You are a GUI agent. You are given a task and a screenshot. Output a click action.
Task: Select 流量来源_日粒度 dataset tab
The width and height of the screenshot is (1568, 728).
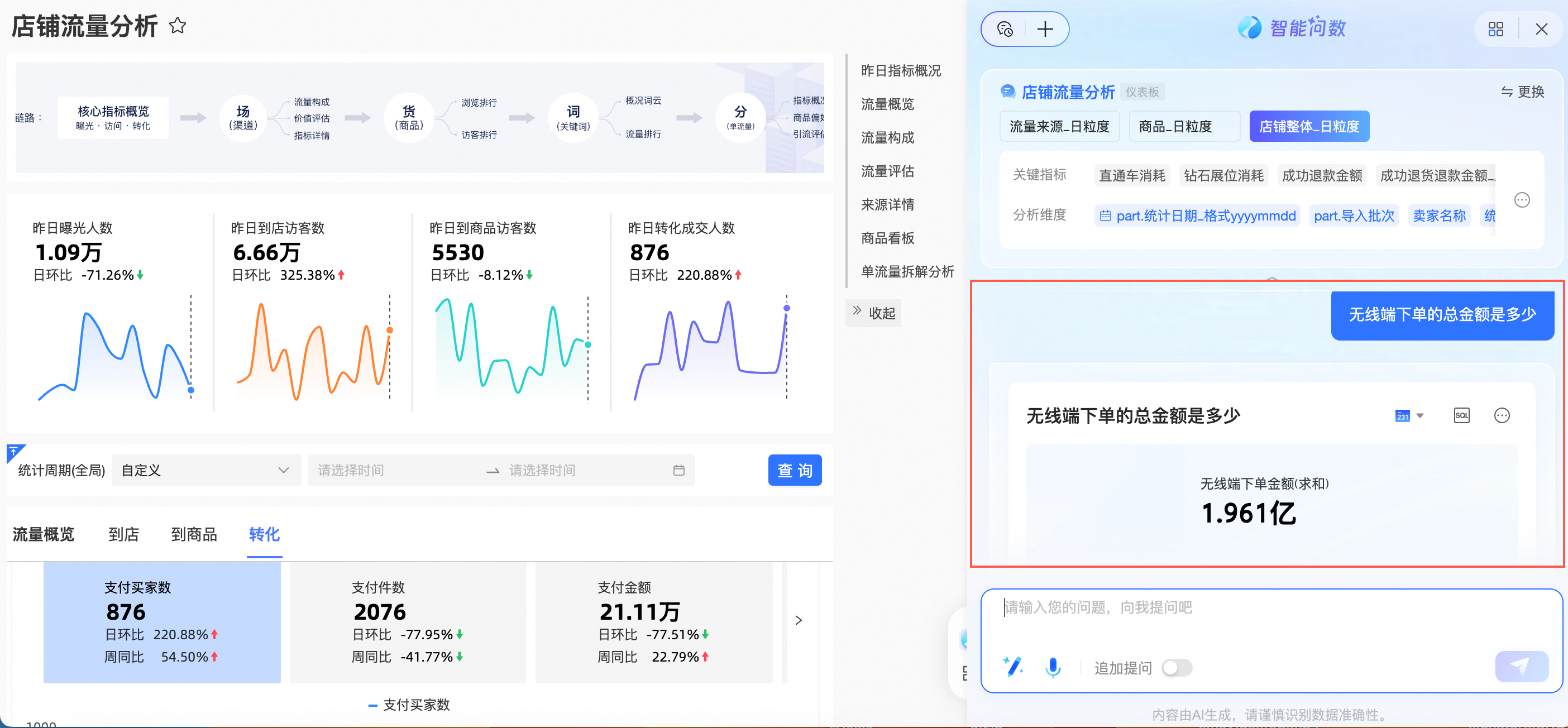tap(1059, 127)
